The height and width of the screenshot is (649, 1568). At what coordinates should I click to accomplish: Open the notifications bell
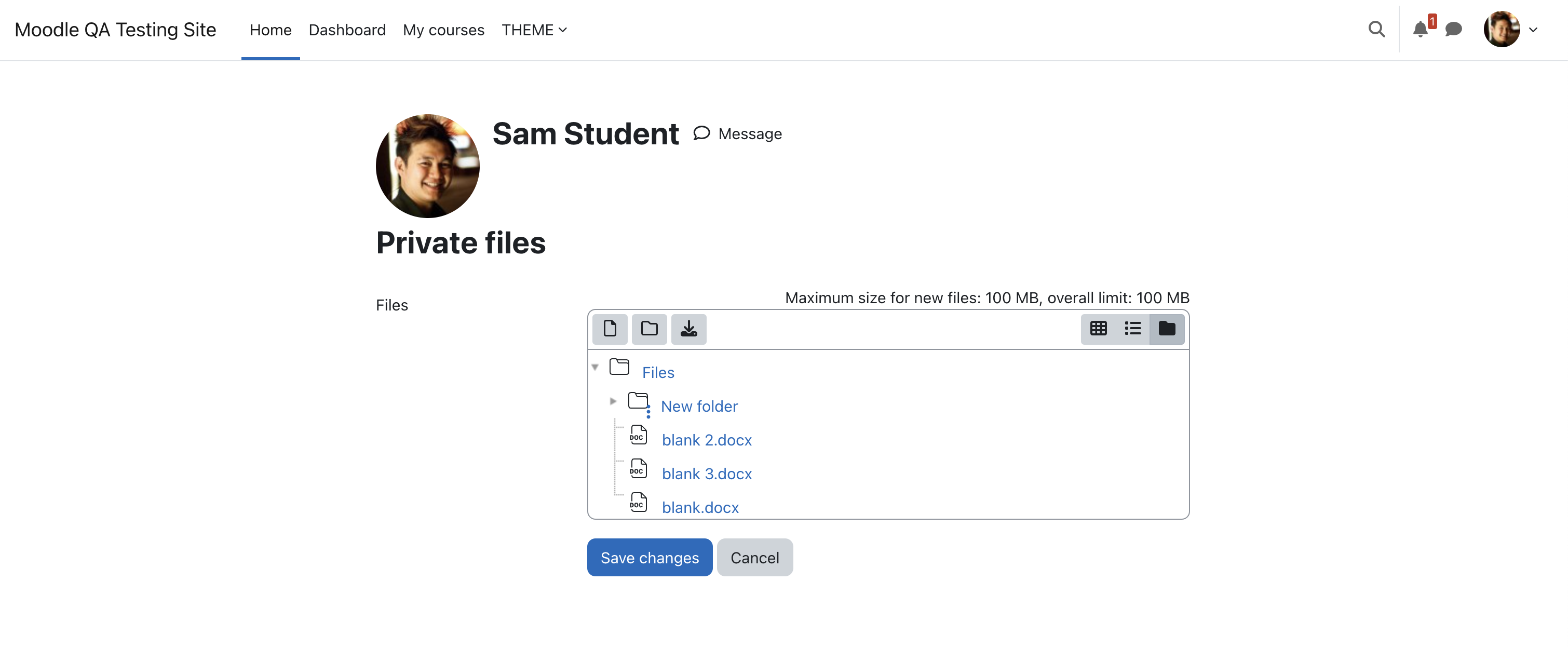pos(1420,29)
